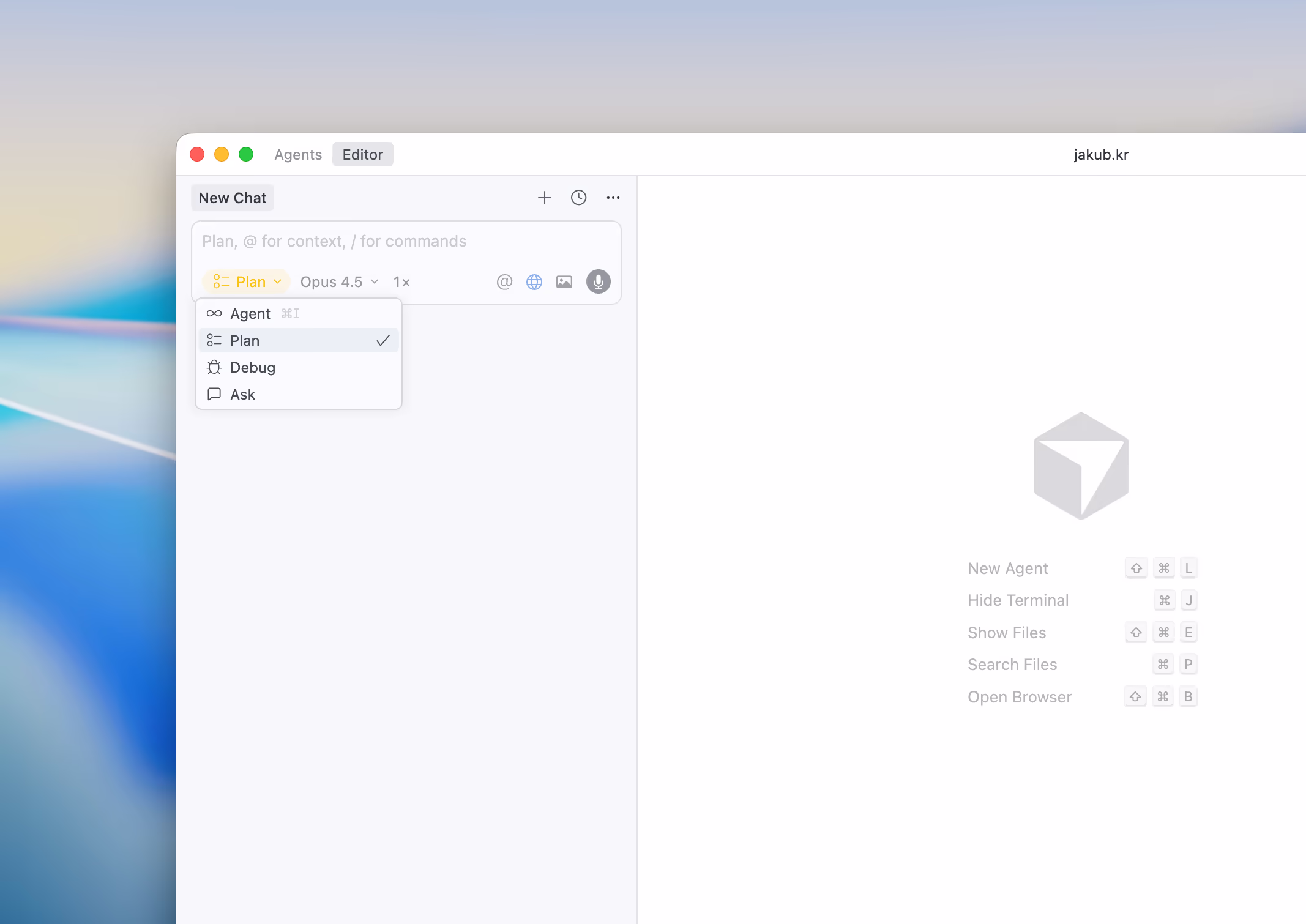Click the New Agent shortcut link
Screen dimensions: 1306x924
coord(1008,568)
